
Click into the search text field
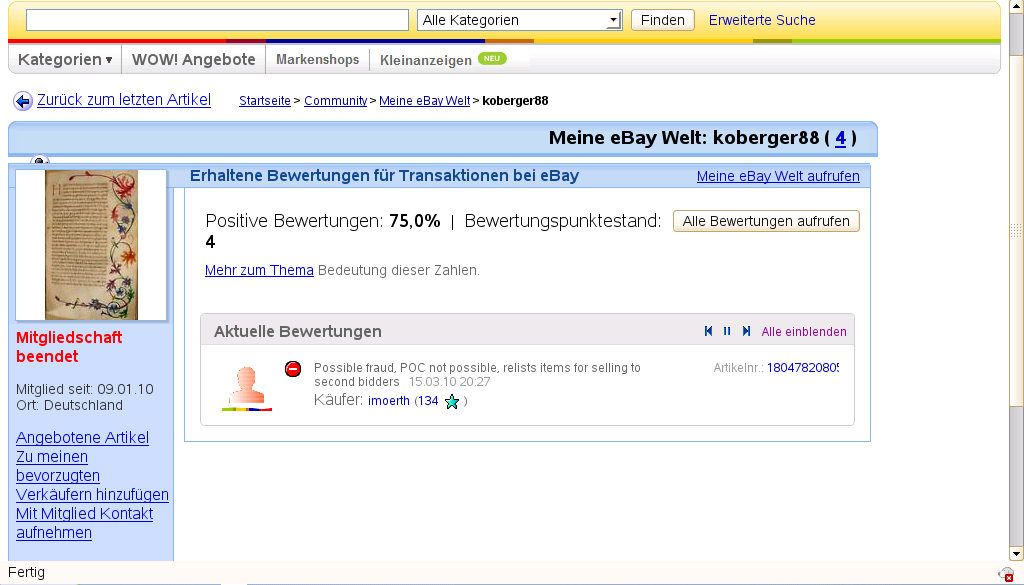217,20
